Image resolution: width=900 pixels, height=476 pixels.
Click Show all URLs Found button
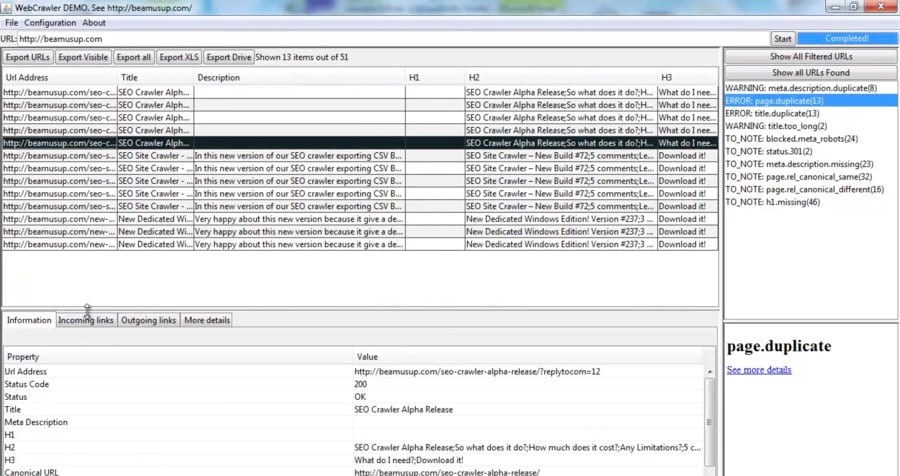(x=810, y=72)
